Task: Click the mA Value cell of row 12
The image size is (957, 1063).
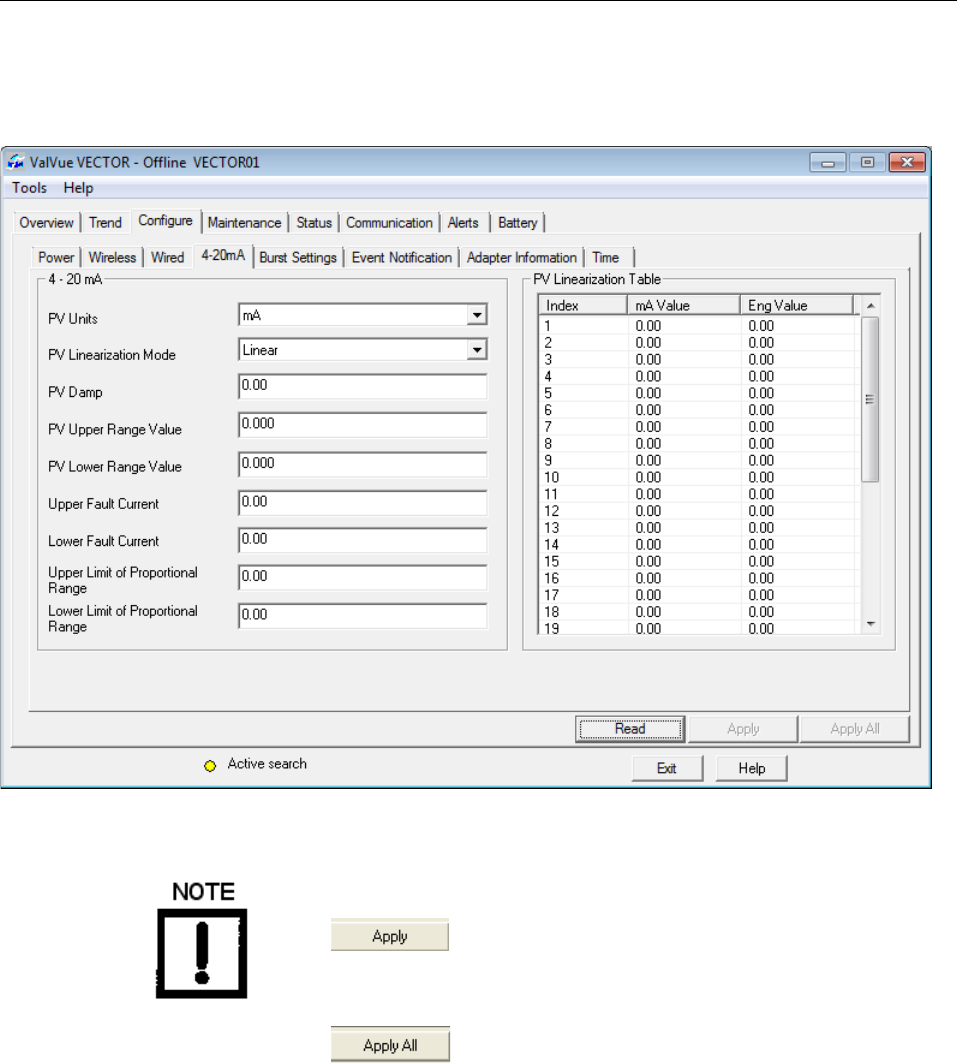Action: tap(685, 511)
